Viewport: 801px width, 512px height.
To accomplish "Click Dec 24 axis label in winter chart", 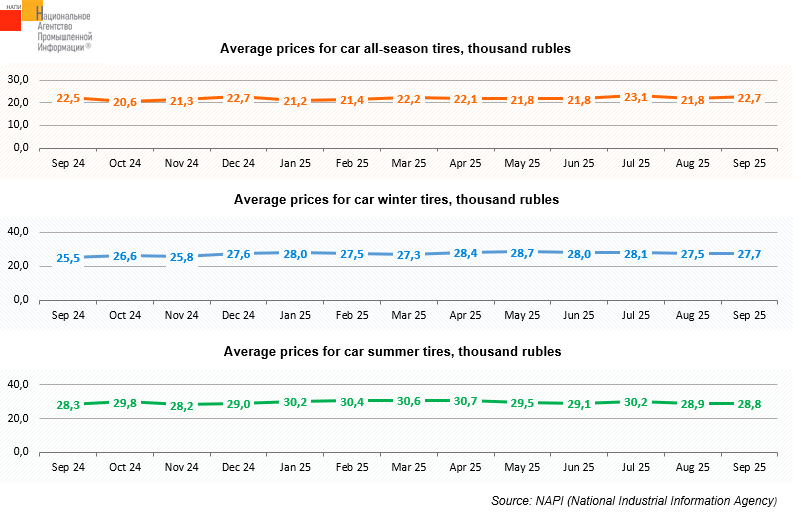I will pos(238,315).
